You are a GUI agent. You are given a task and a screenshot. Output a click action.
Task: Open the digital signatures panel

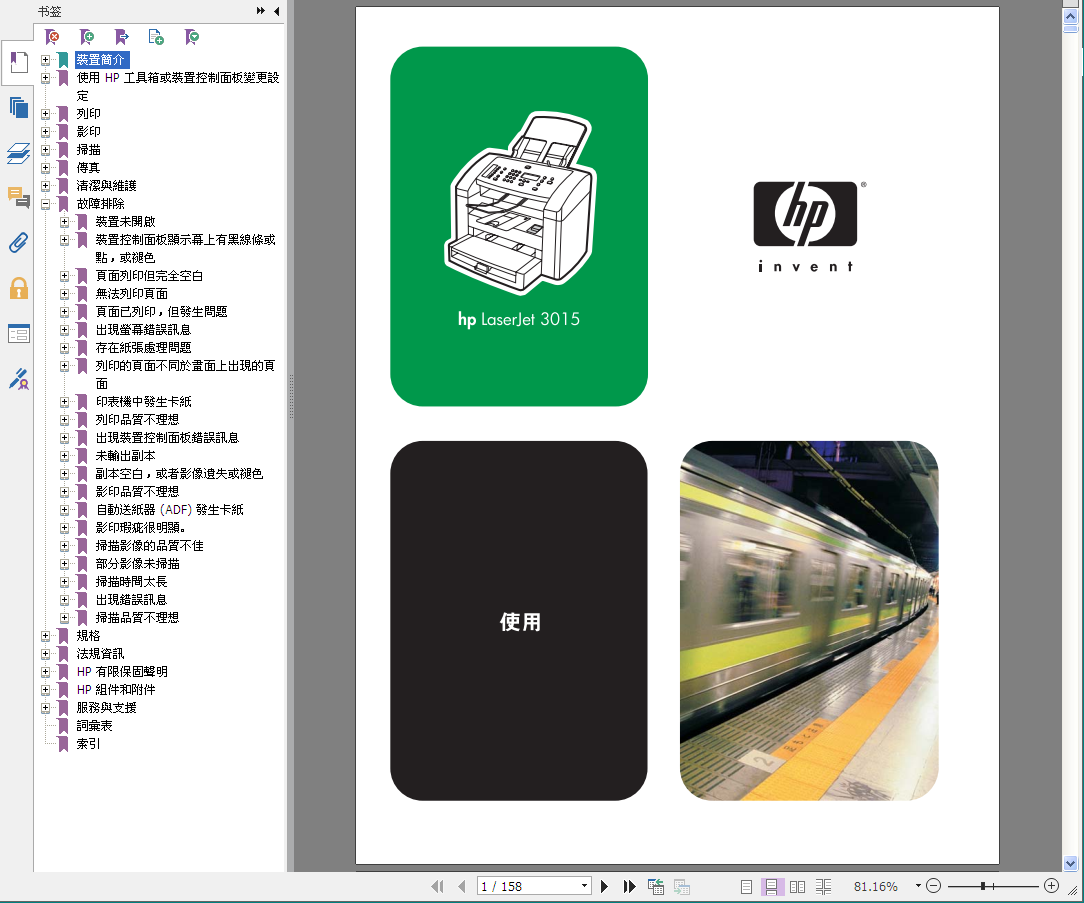point(19,379)
